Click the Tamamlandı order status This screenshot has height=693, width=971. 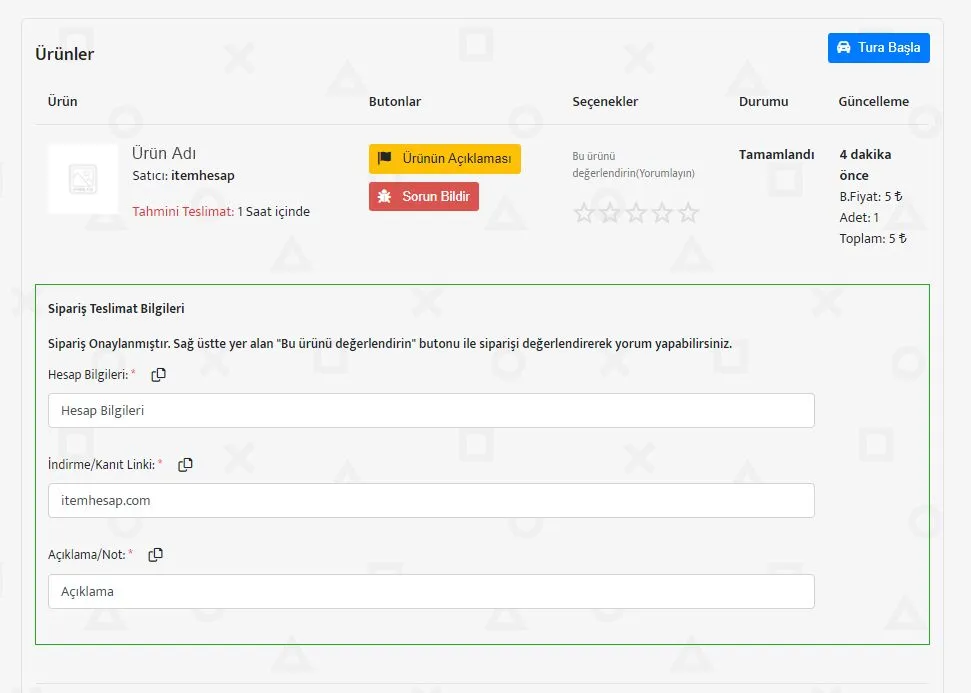776,155
